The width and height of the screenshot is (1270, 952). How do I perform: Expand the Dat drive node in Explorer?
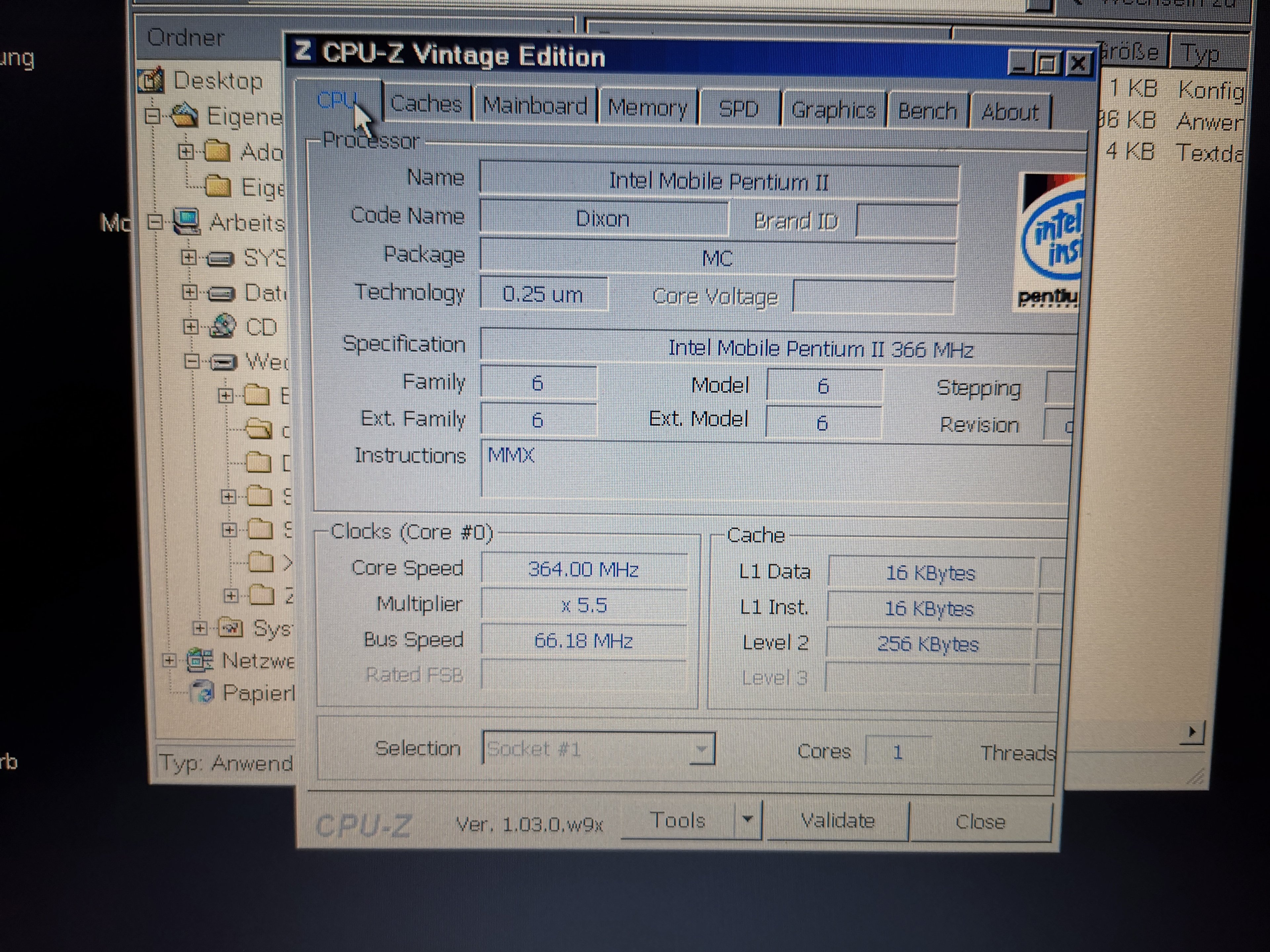tap(189, 292)
